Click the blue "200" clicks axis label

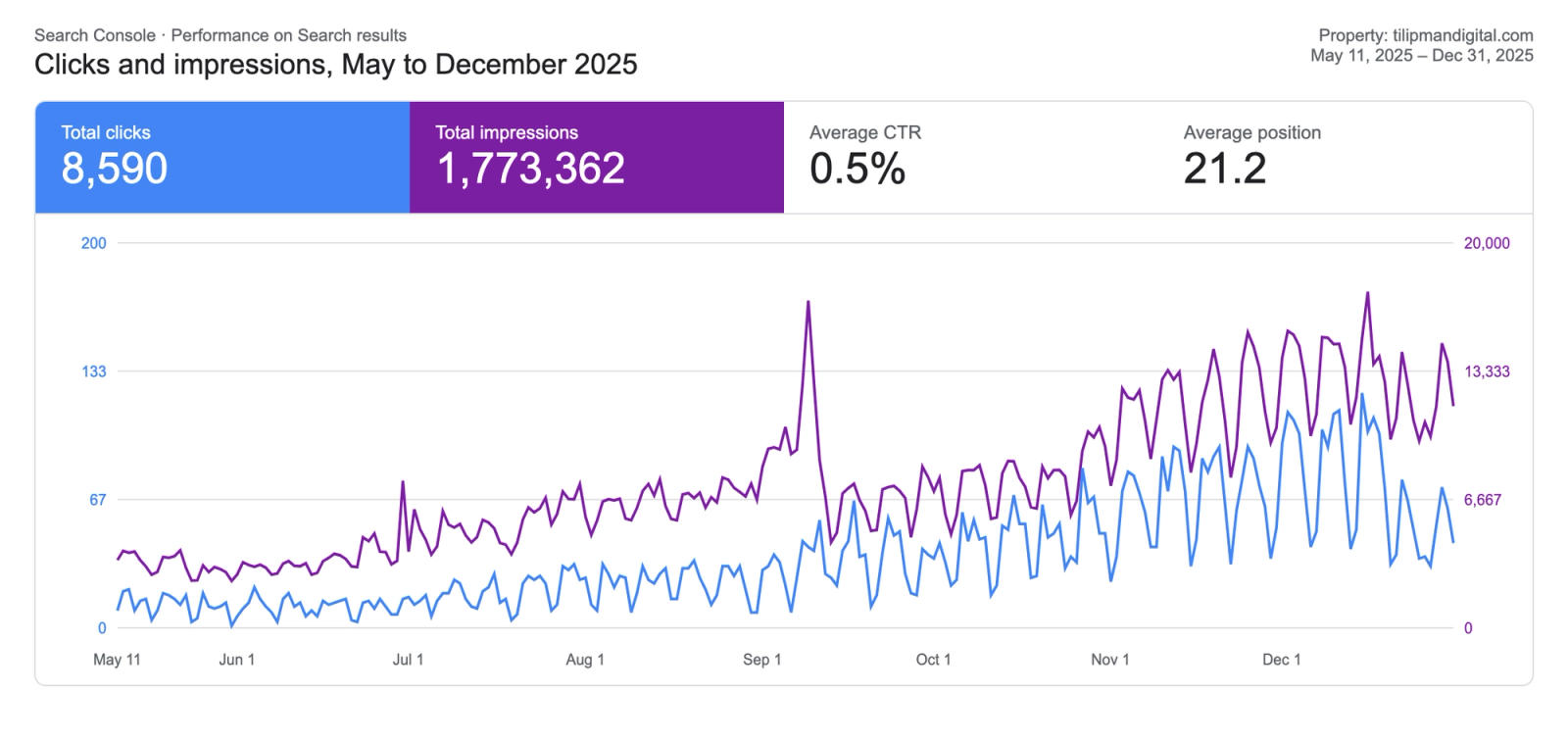pos(94,243)
